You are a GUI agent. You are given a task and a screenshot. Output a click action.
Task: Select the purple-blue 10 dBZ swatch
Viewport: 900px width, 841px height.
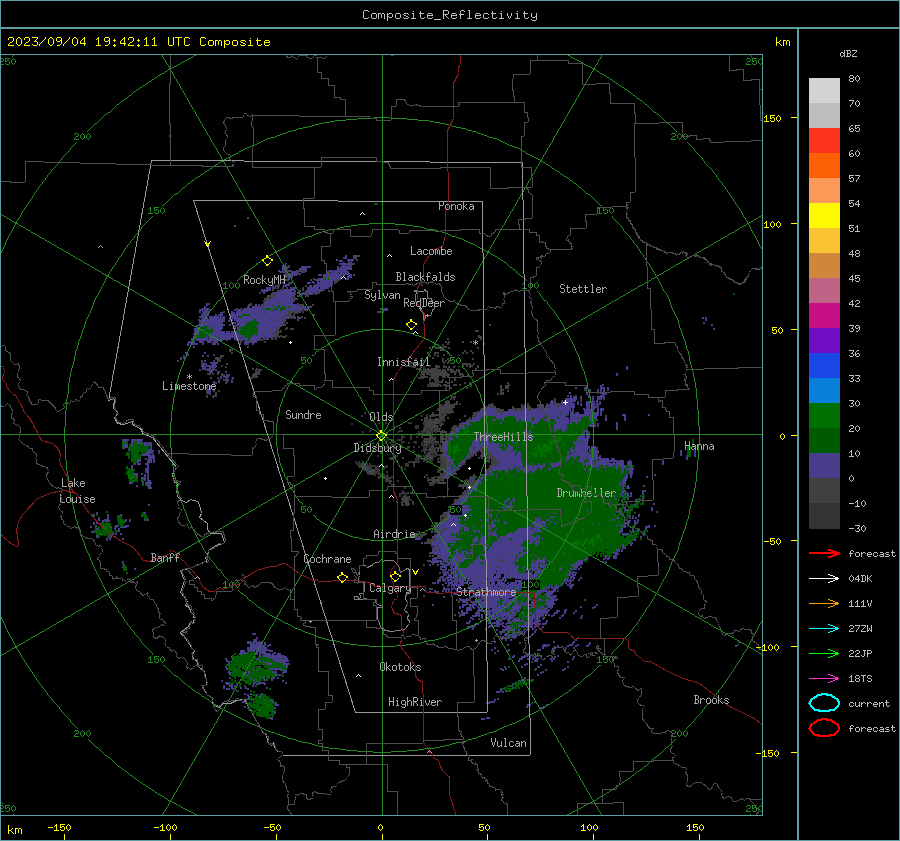(824, 465)
